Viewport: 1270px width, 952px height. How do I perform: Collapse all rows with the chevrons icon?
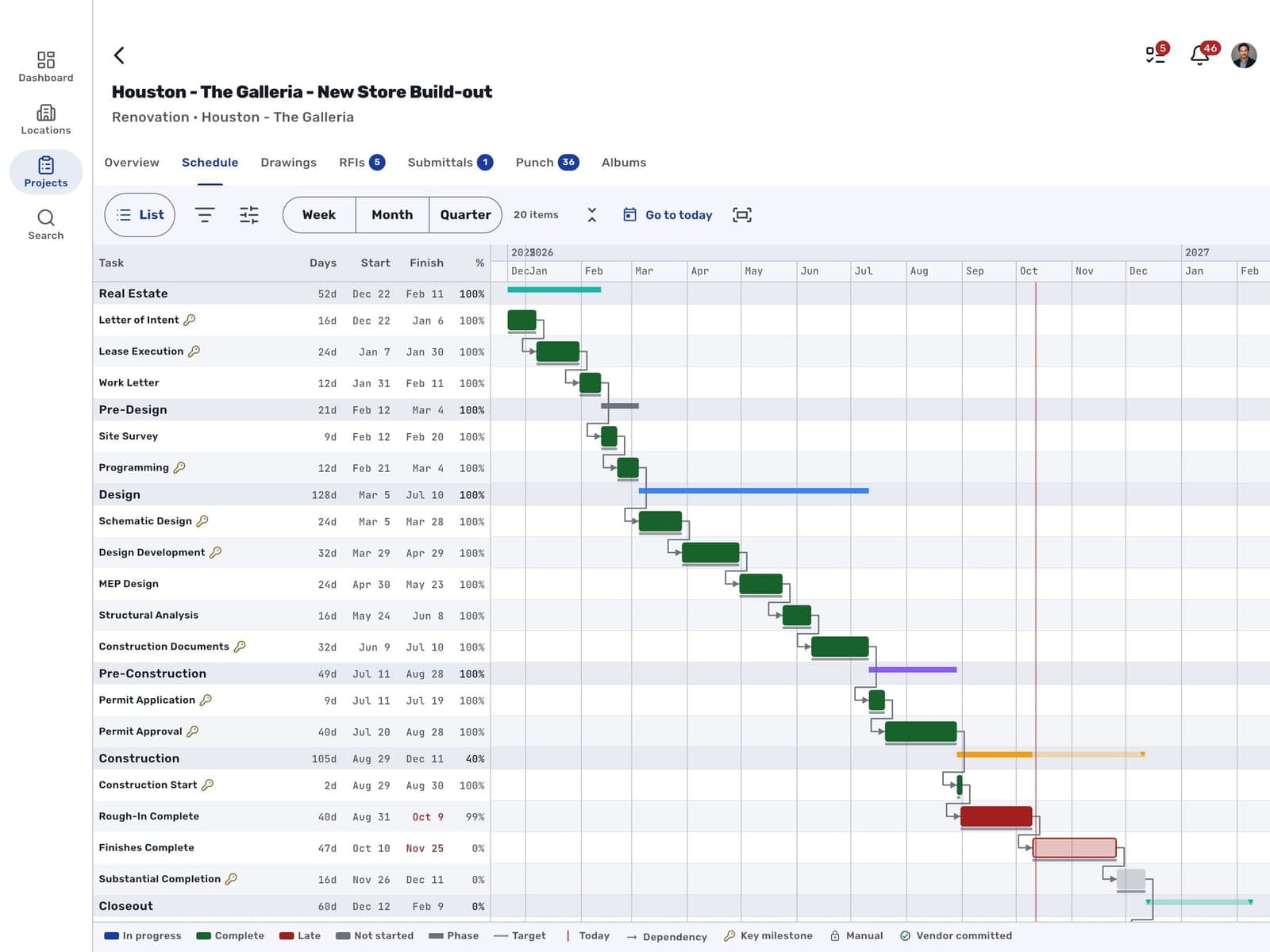pyautogui.click(x=591, y=215)
